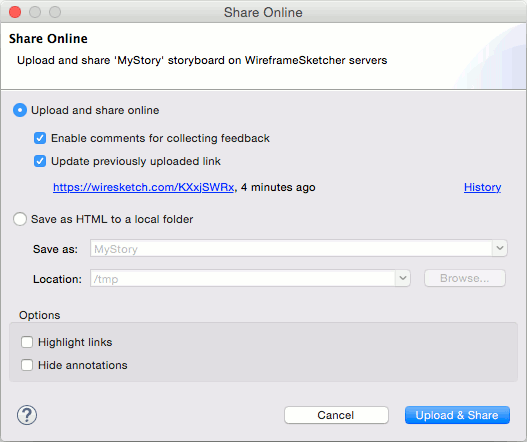Screen dimensions: 527x442
Task: Select Upload and share online option
Action: [x=20, y=110]
